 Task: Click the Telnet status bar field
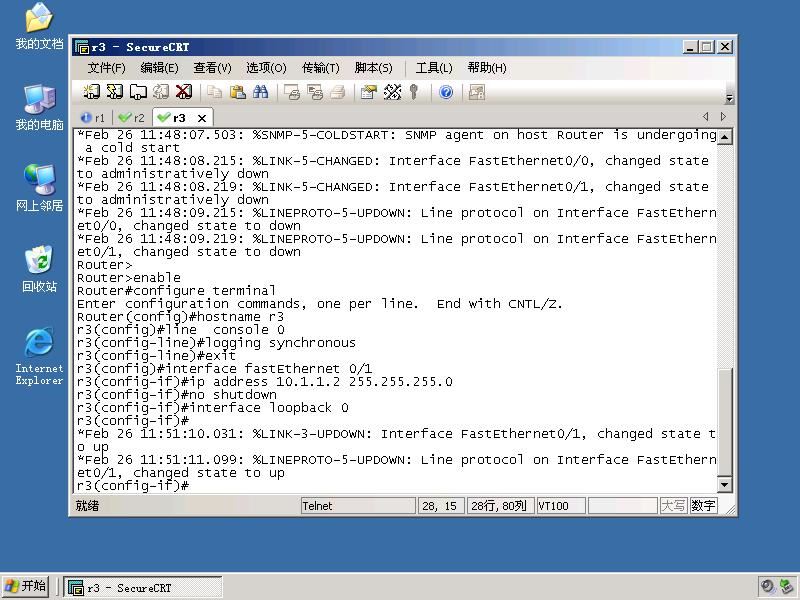pos(358,506)
